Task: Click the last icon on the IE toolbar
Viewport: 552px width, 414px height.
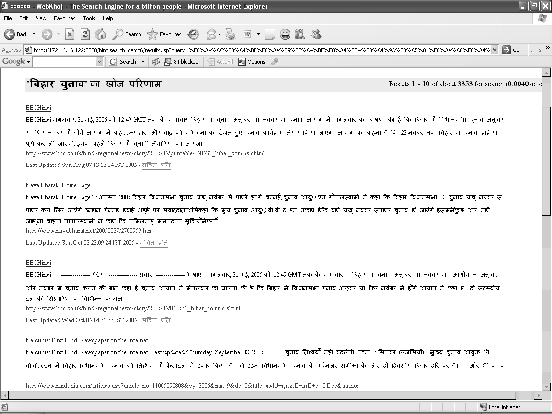Action: (316, 34)
